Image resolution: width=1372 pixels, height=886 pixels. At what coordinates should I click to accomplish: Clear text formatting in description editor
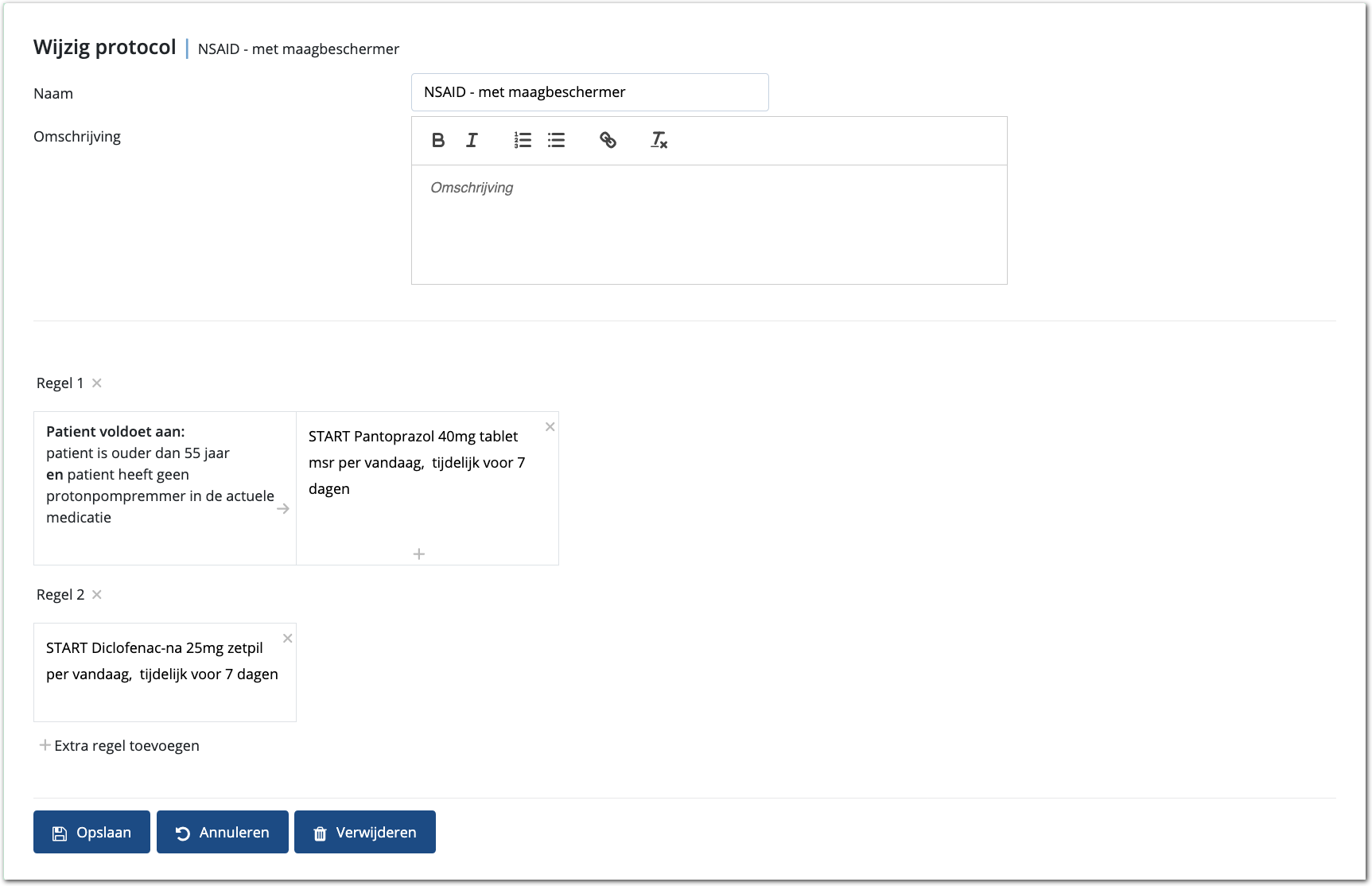click(659, 141)
